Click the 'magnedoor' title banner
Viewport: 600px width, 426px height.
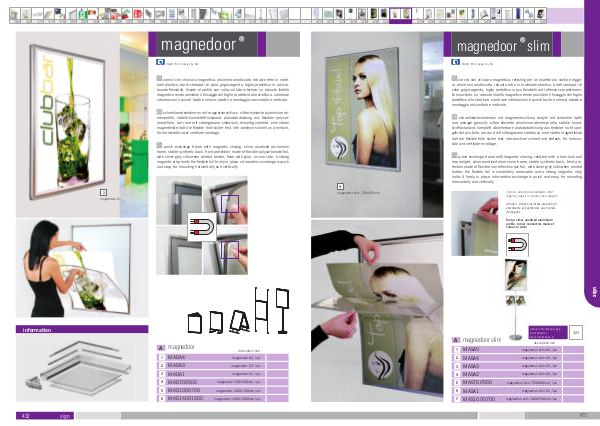(x=207, y=44)
